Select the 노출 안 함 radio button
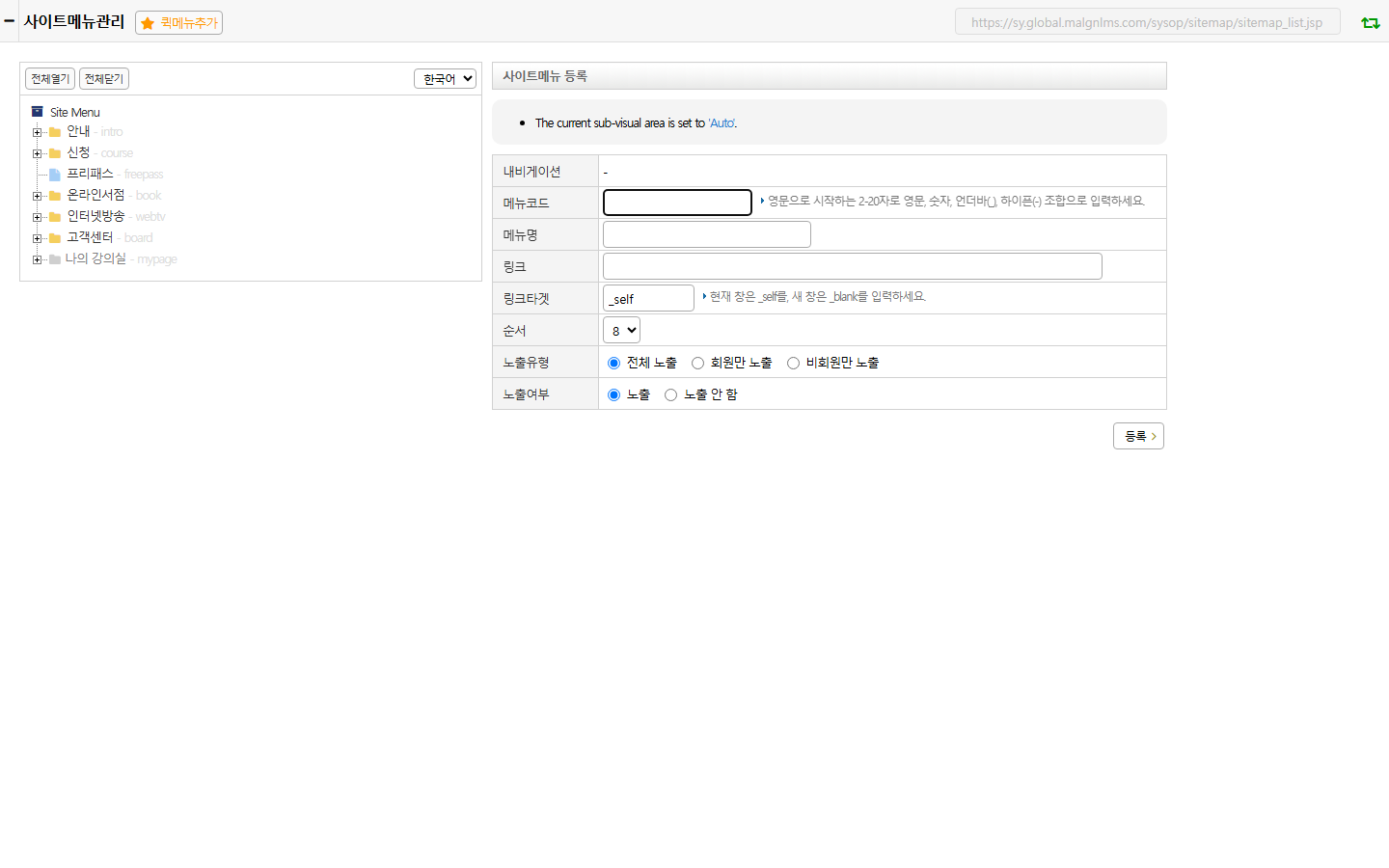This screenshot has height=868, width=1389. 670,394
